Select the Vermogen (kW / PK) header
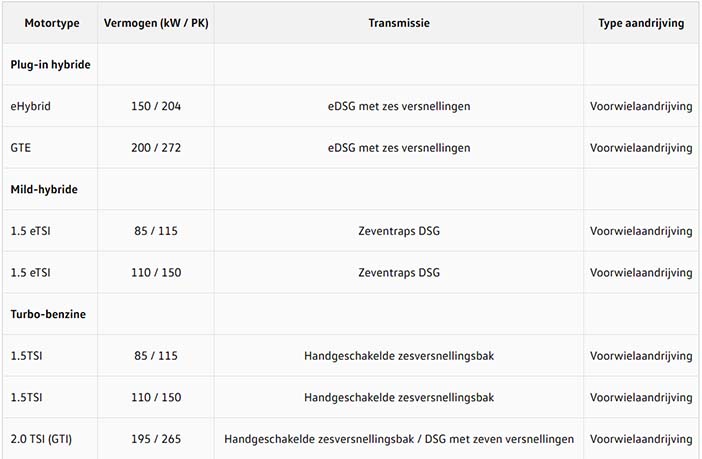The width and height of the screenshot is (702, 459). point(156,23)
